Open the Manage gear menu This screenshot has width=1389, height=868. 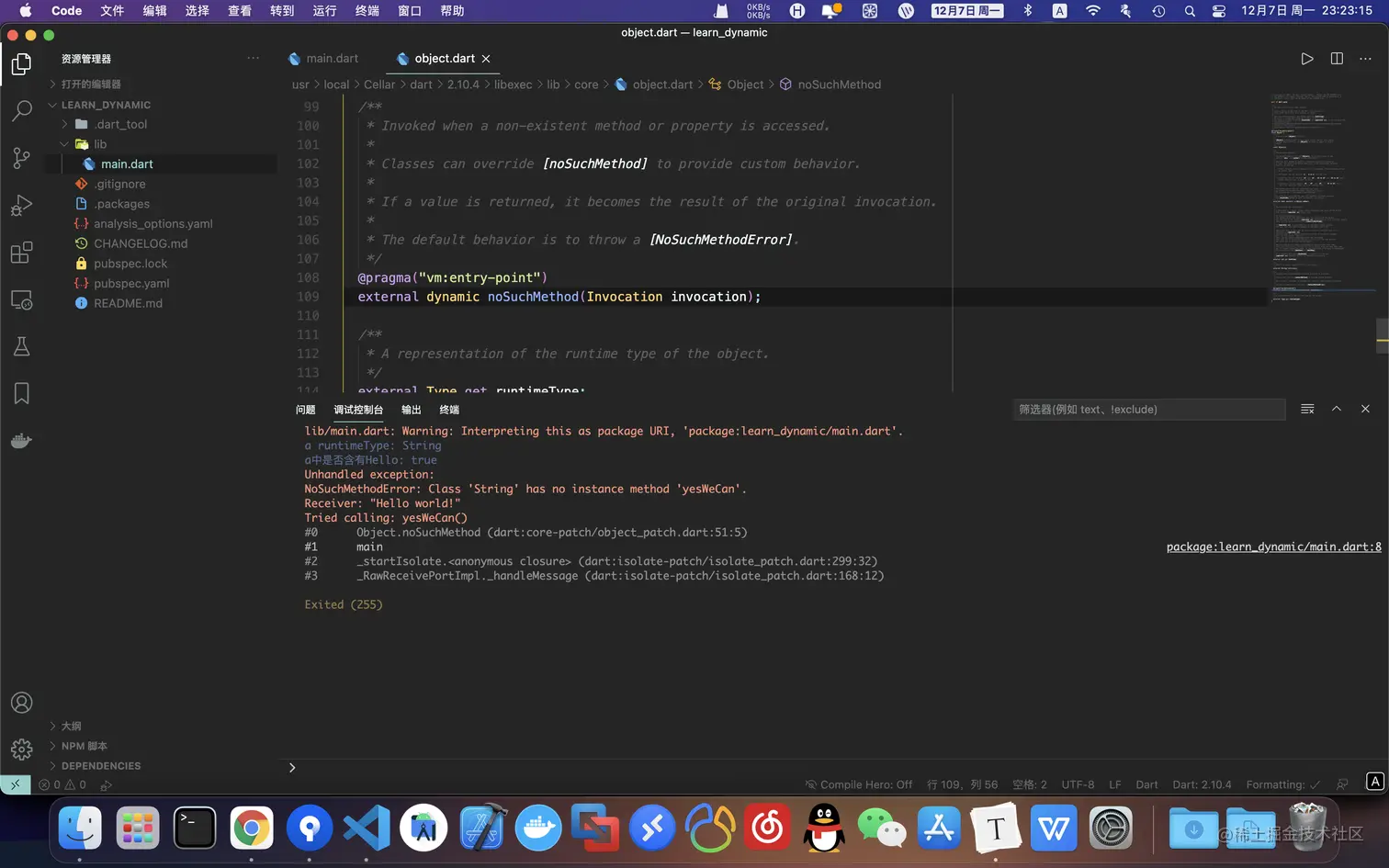(21, 750)
